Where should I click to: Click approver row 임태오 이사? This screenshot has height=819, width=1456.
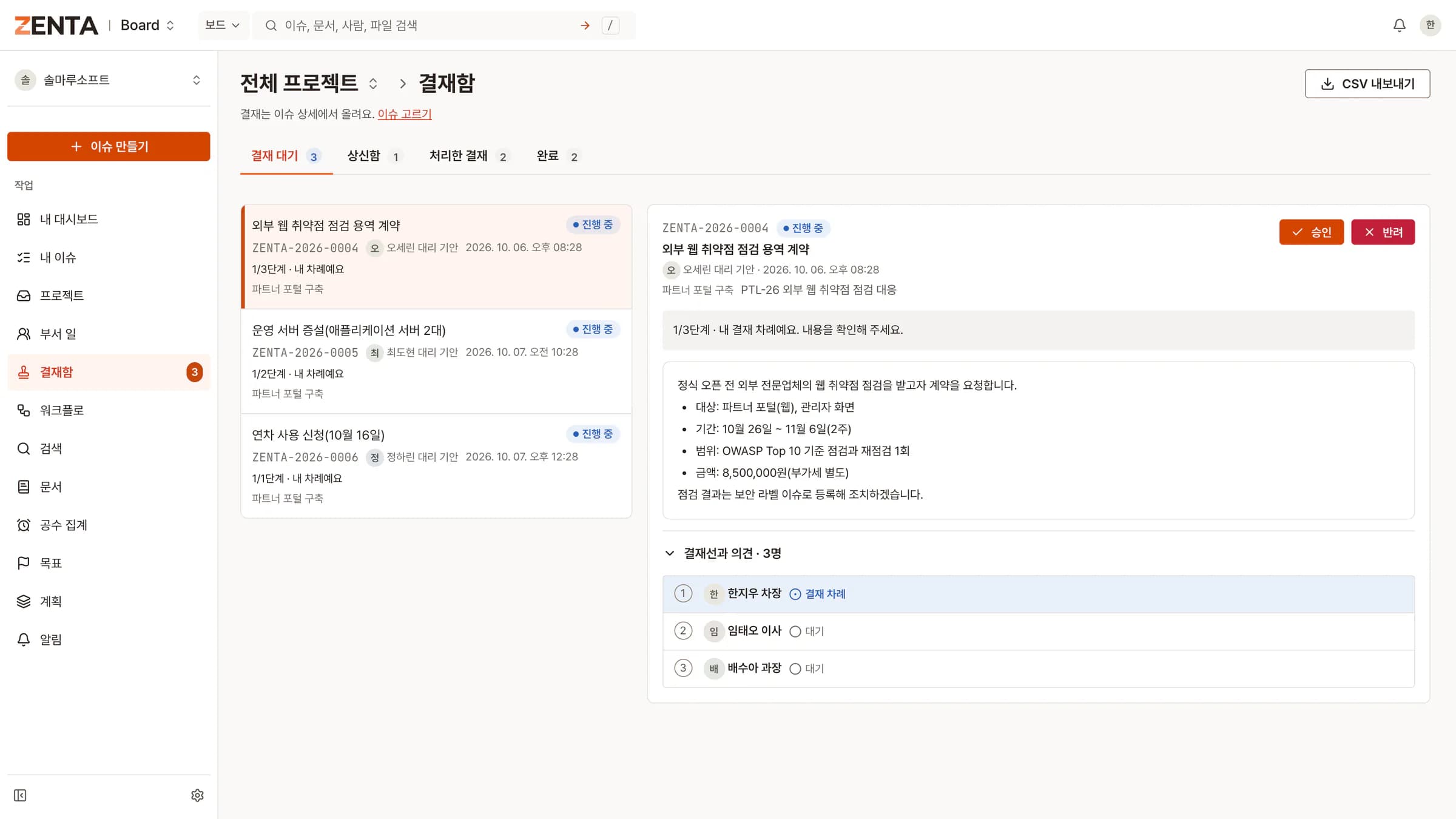(x=1038, y=632)
